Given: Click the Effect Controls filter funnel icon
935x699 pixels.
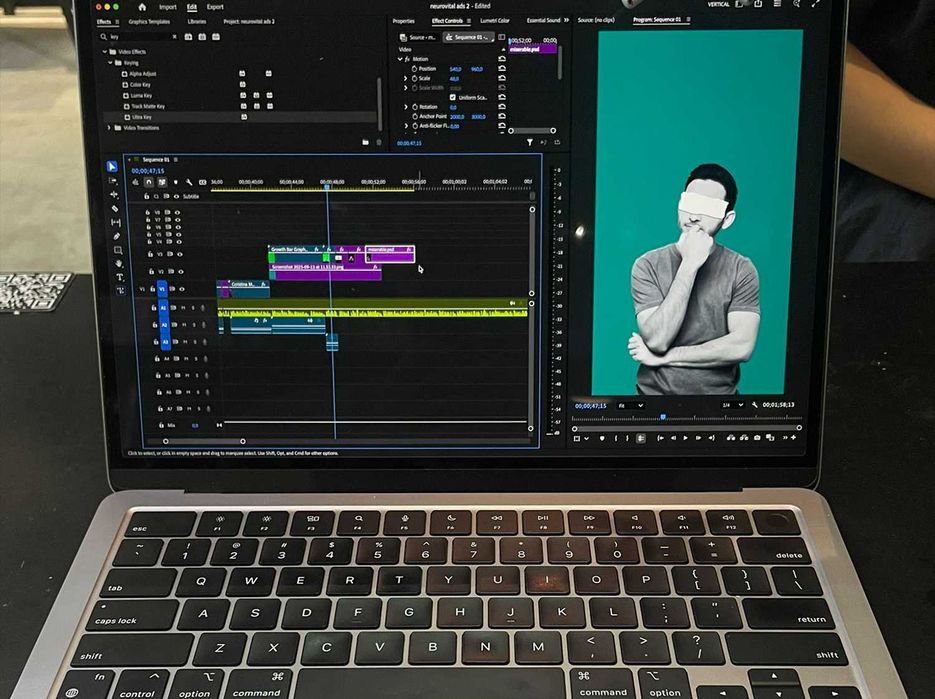Looking at the screenshot, I should click(x=530, y=143).
